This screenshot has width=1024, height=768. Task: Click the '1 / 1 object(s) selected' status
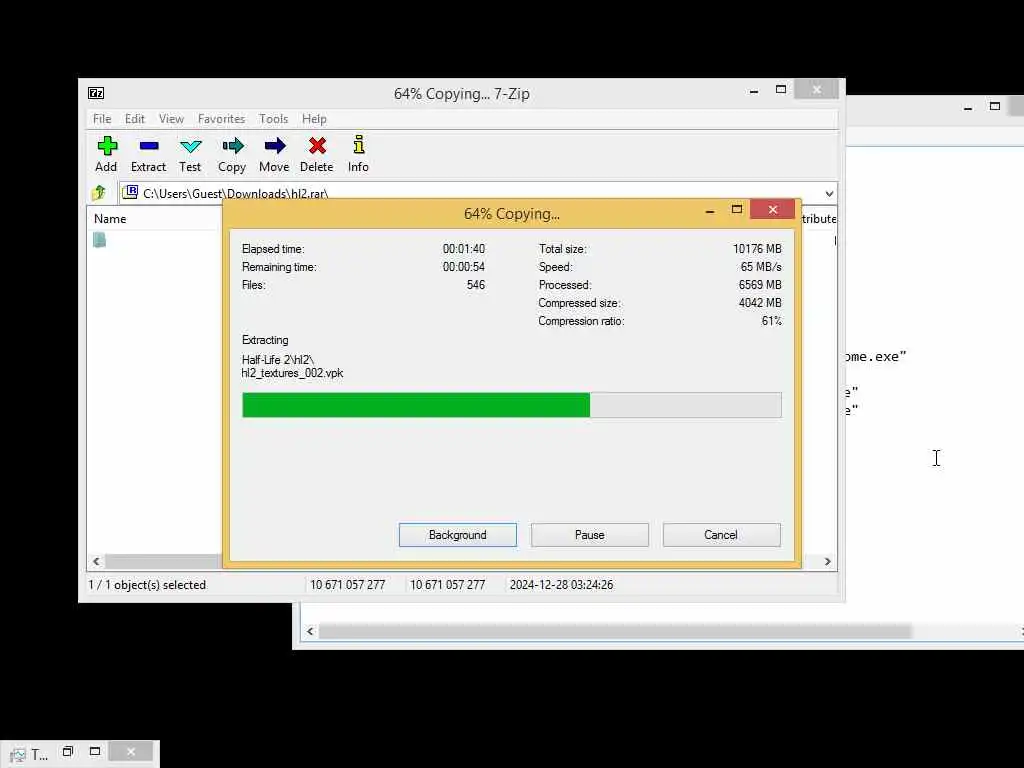pos(147,585)
